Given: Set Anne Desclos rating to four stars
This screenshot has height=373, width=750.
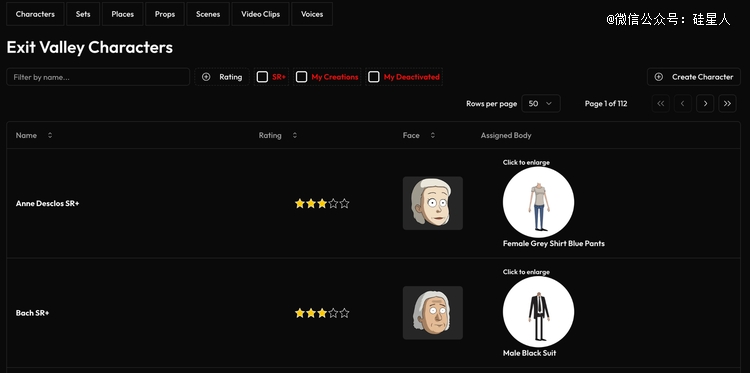Looking at the screenshot, I should click(333, 204).
